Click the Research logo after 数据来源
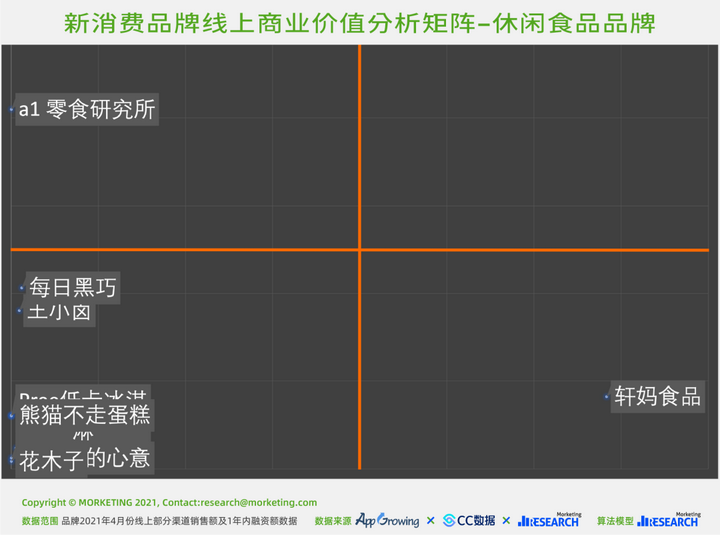The image size is (720, 535). click(549, 520)
